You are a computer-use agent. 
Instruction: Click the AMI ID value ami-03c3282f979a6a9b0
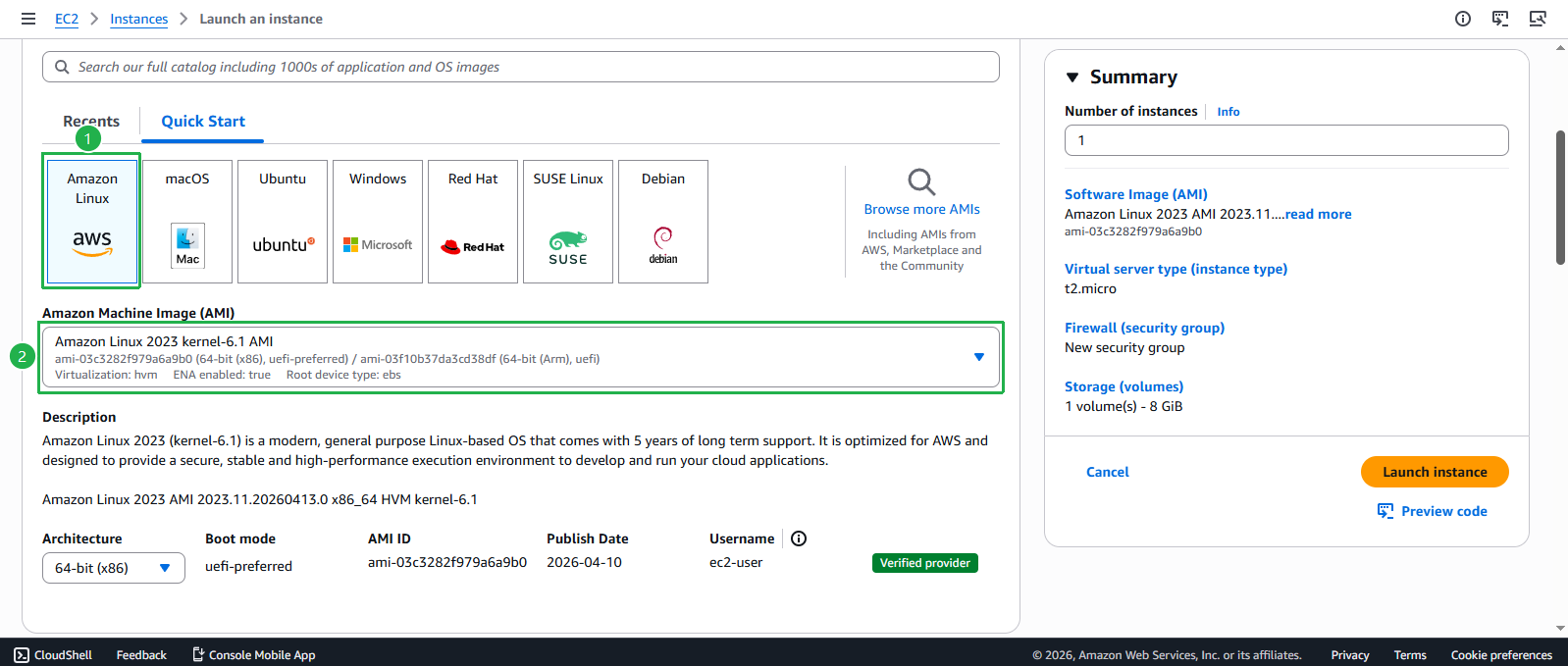tap(447, 562)
